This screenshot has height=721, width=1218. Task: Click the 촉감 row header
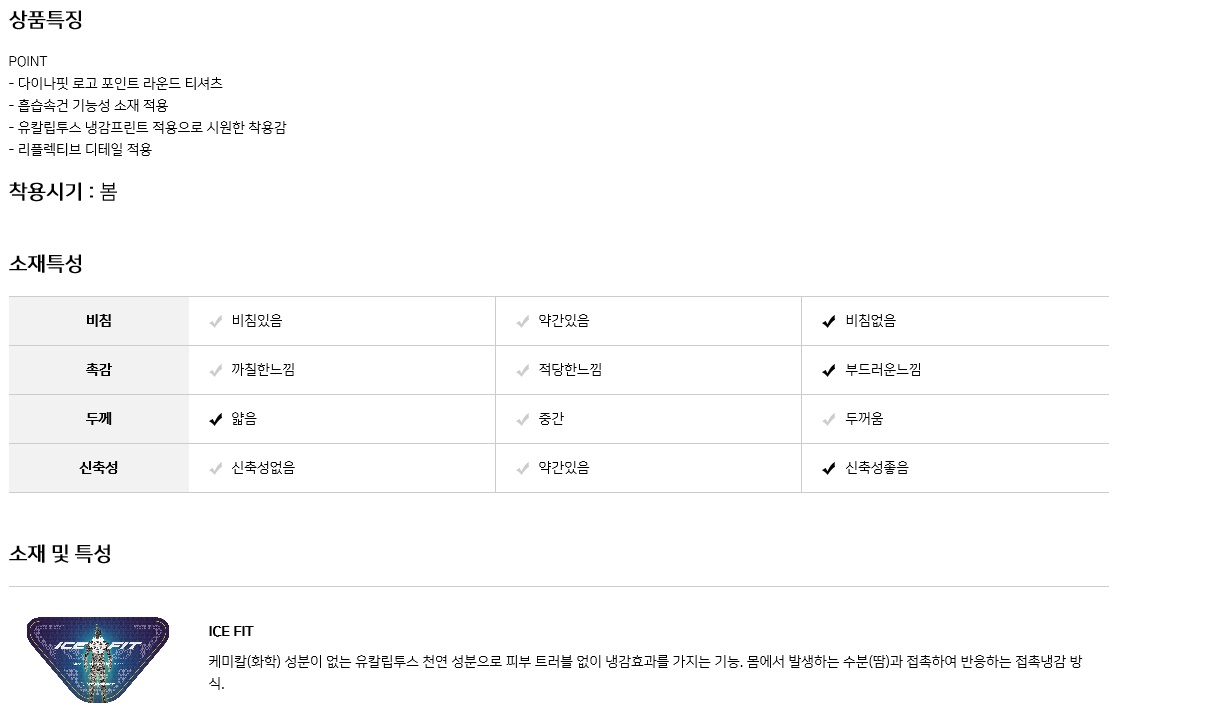(99, 370)
